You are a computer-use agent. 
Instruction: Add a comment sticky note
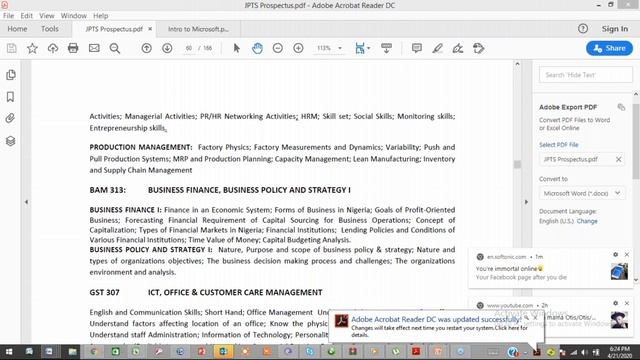pos(417,48)
